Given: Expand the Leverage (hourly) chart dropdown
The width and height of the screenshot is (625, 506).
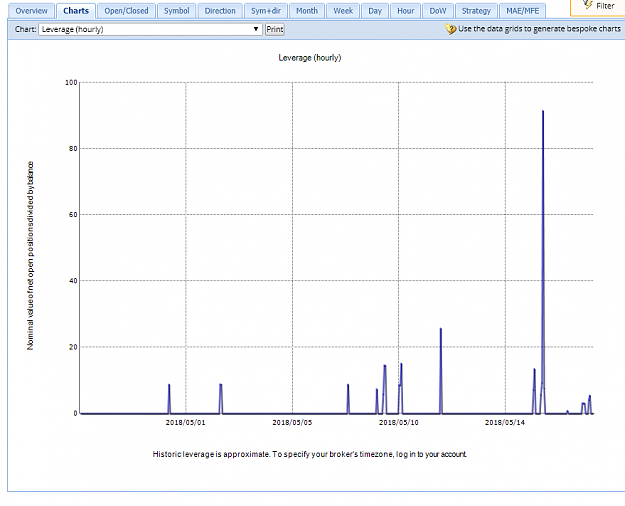Looking at the screenshot, I should 150,29.
